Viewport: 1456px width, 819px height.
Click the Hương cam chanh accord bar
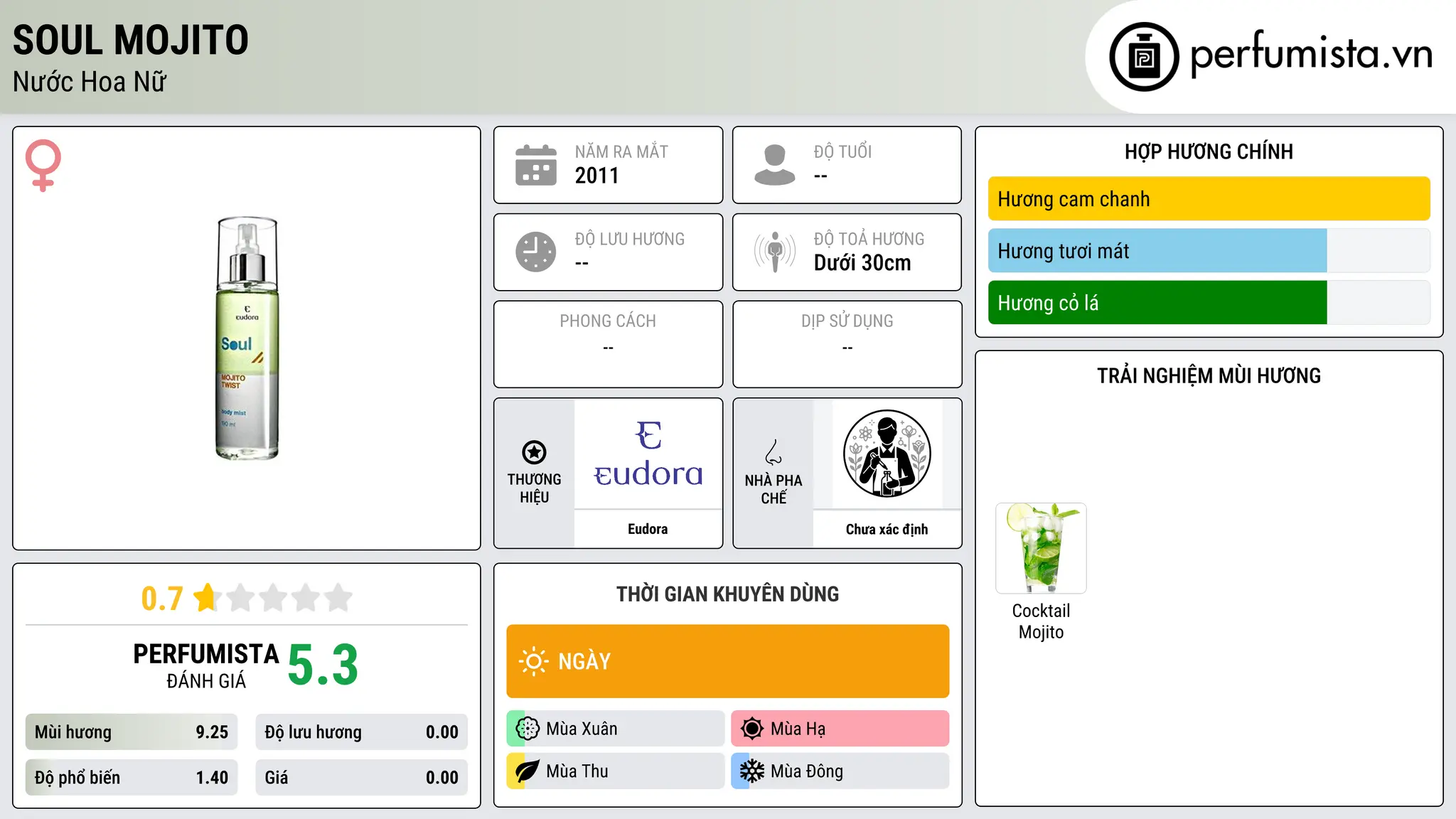[x=1209, y=199]
